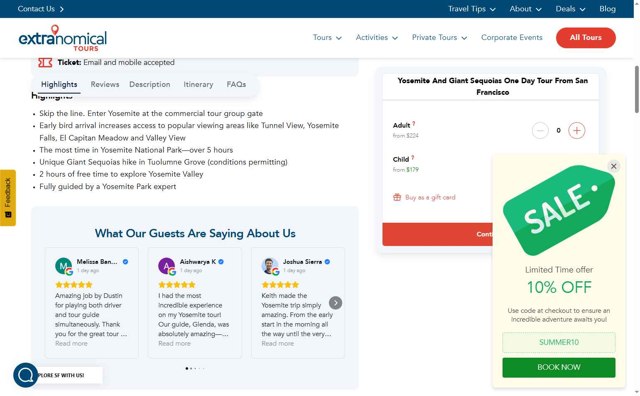
Task: Read more of Melissa Ben's review
Action: [x=71, y=343]
